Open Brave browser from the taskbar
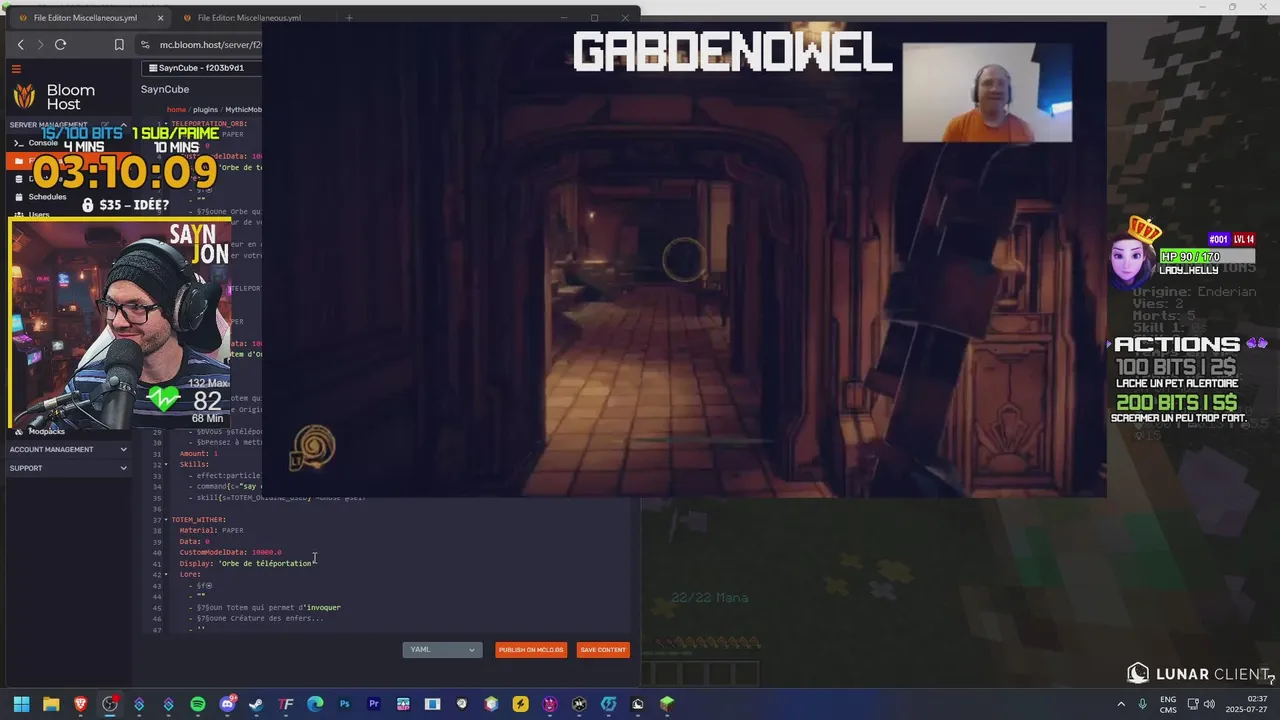 pyautogui.click(x=80, y=704)
